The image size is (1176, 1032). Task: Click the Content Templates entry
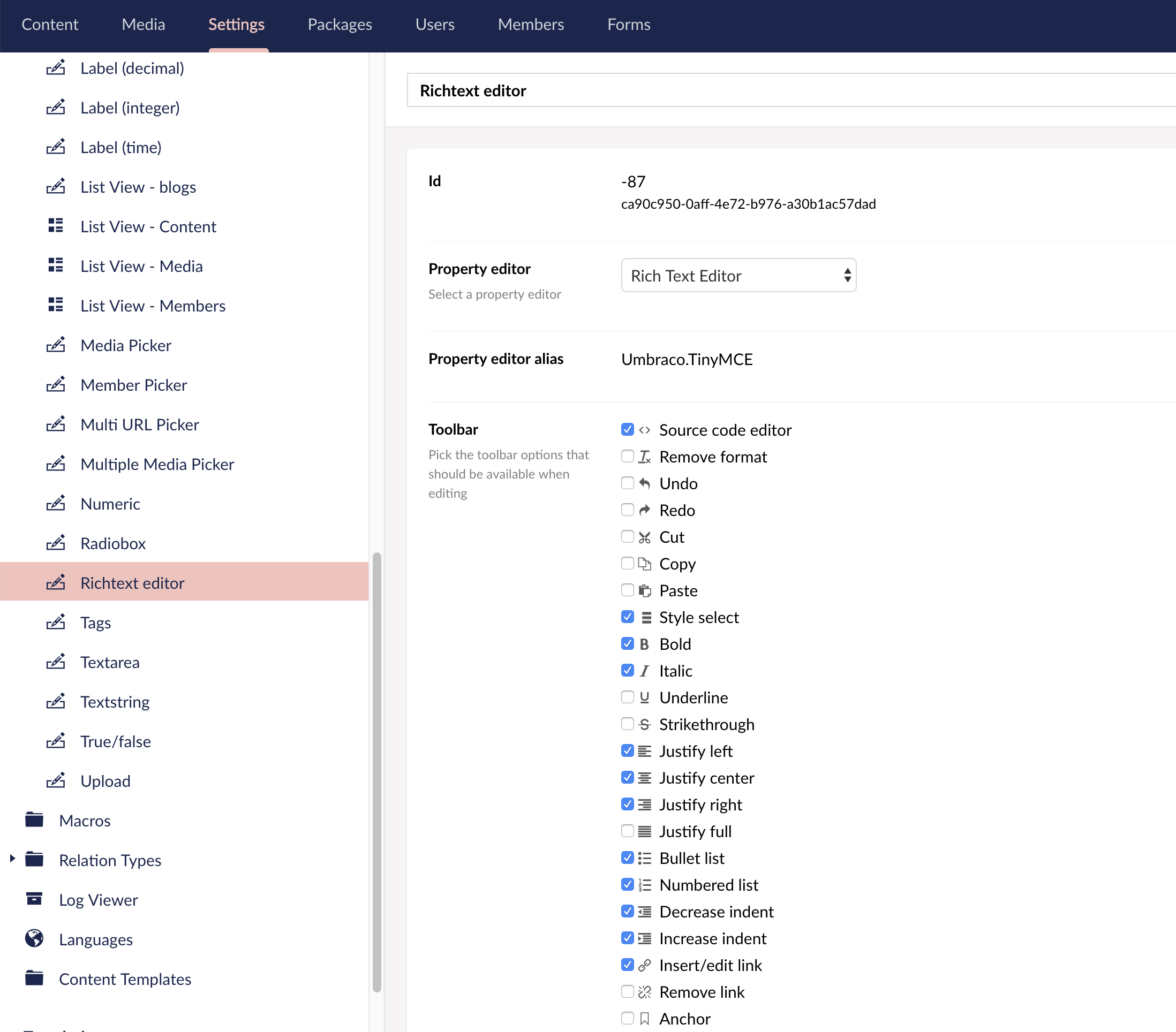(x=125, y=978)
